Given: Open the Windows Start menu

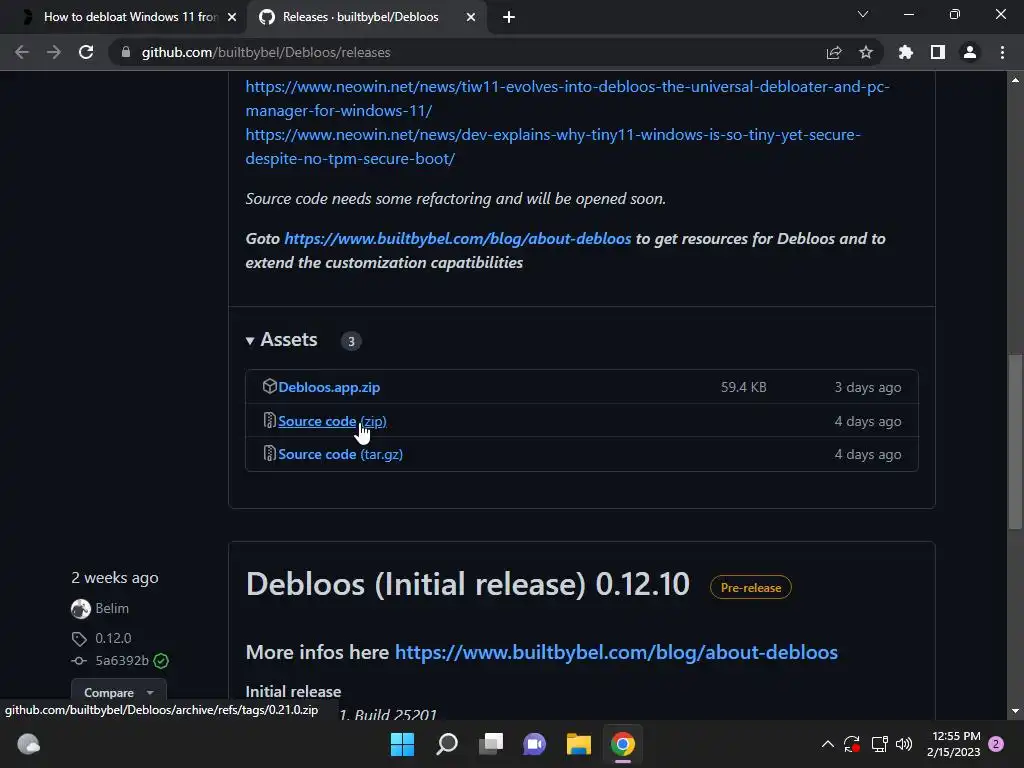Looking at the screenshot, I should [402, 744].
